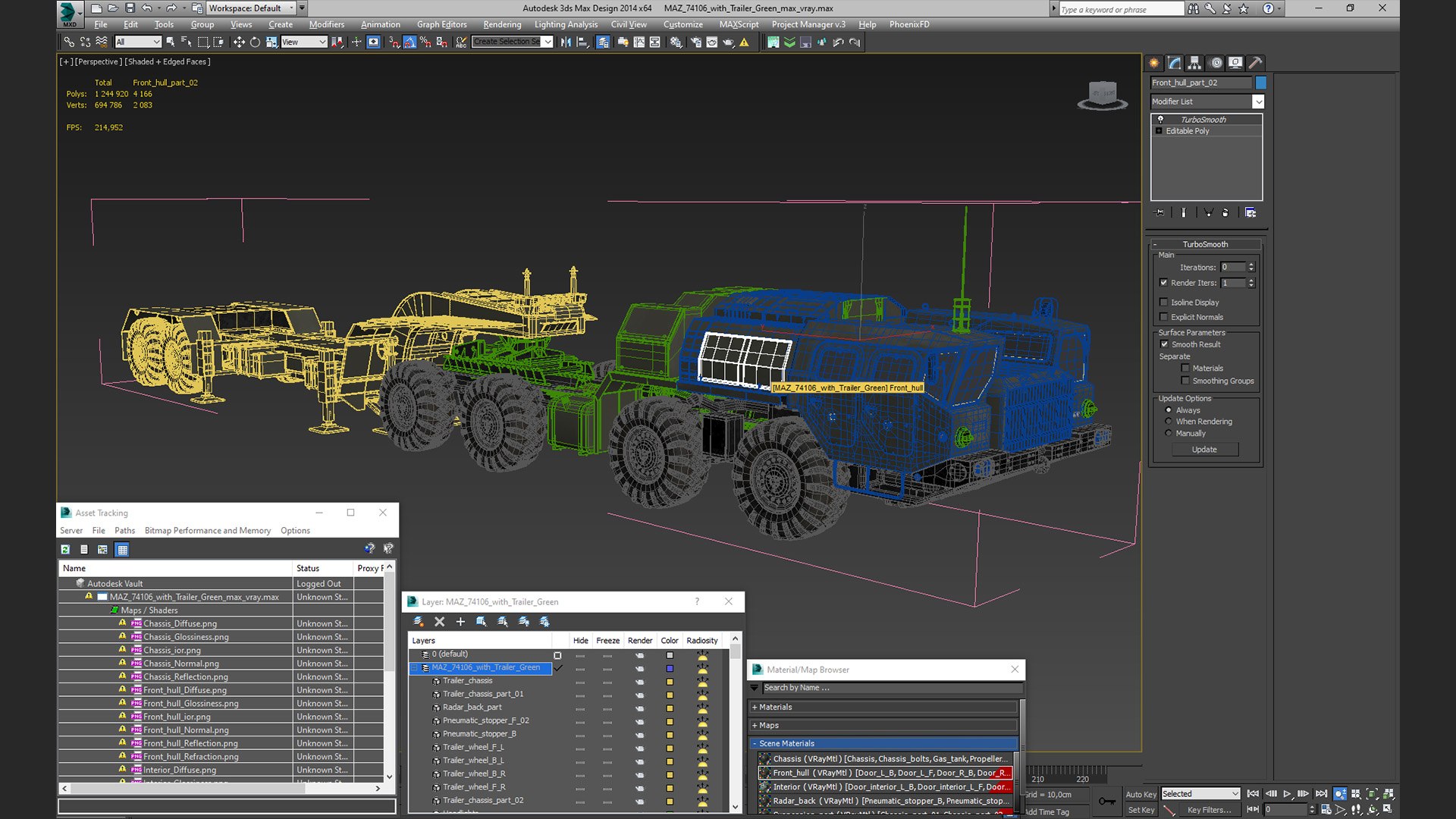Open Paths menu in Asset Tracking
This screenshot has height=819, width=1456.
(x=124, y=531)
